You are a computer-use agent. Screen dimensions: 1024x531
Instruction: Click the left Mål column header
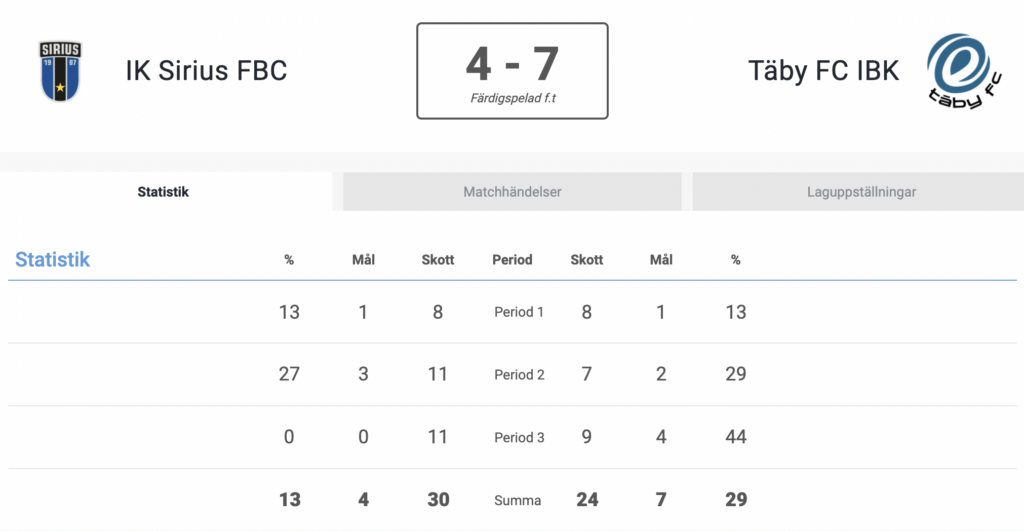point(363,259)
